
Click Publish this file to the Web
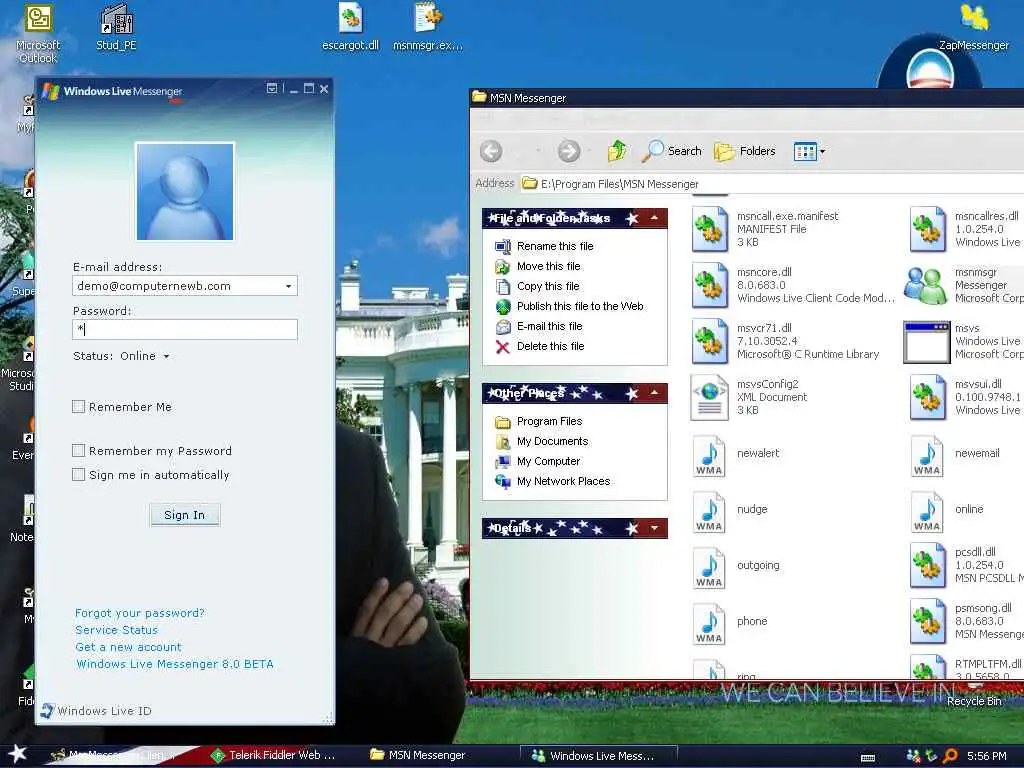(x=580, y=306)
